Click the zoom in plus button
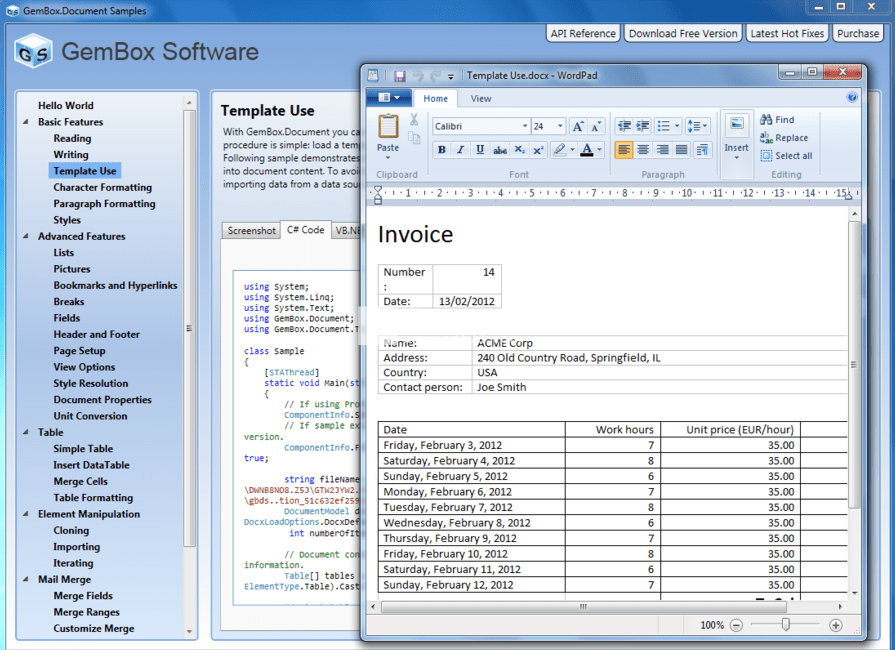895x650 pixels. (836, 625)
